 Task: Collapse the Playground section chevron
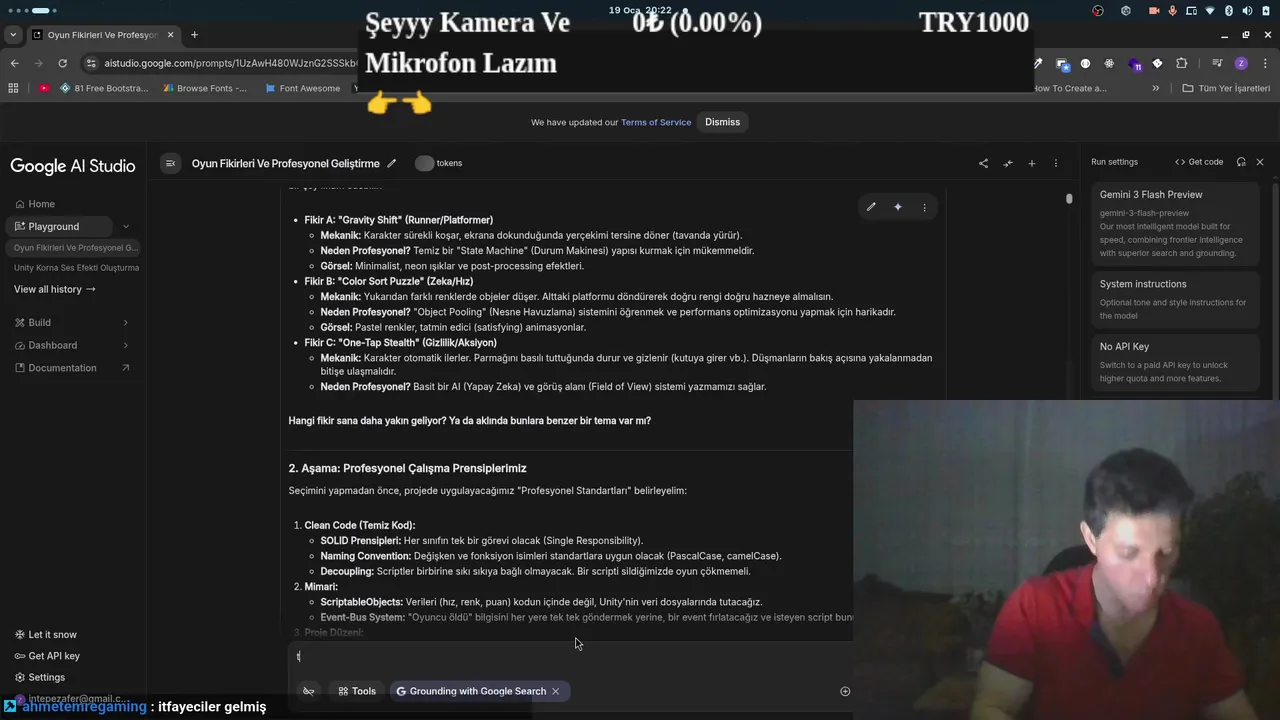coord(125,227)
